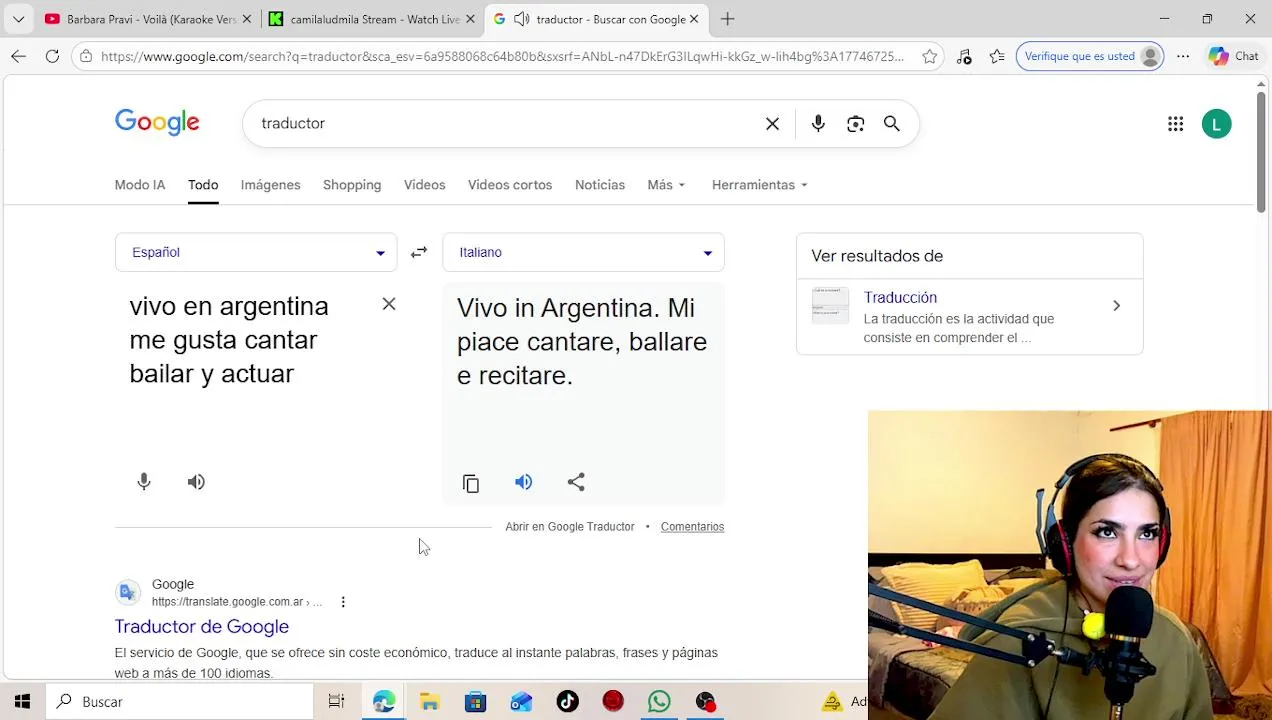Expand the Herramientas dropdown

click(x=759, y=185)
